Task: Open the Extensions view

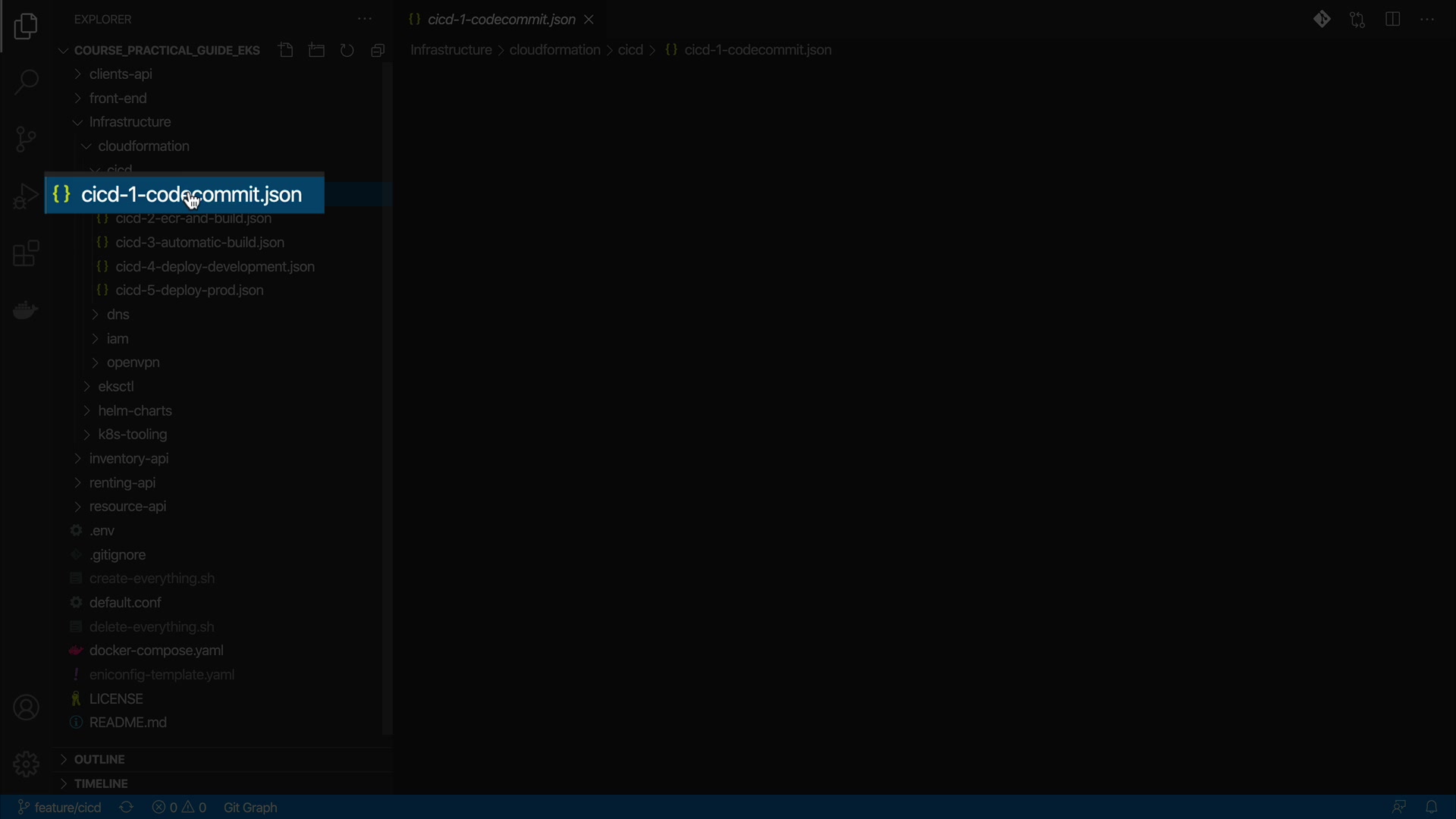Action: coord(26,254)
